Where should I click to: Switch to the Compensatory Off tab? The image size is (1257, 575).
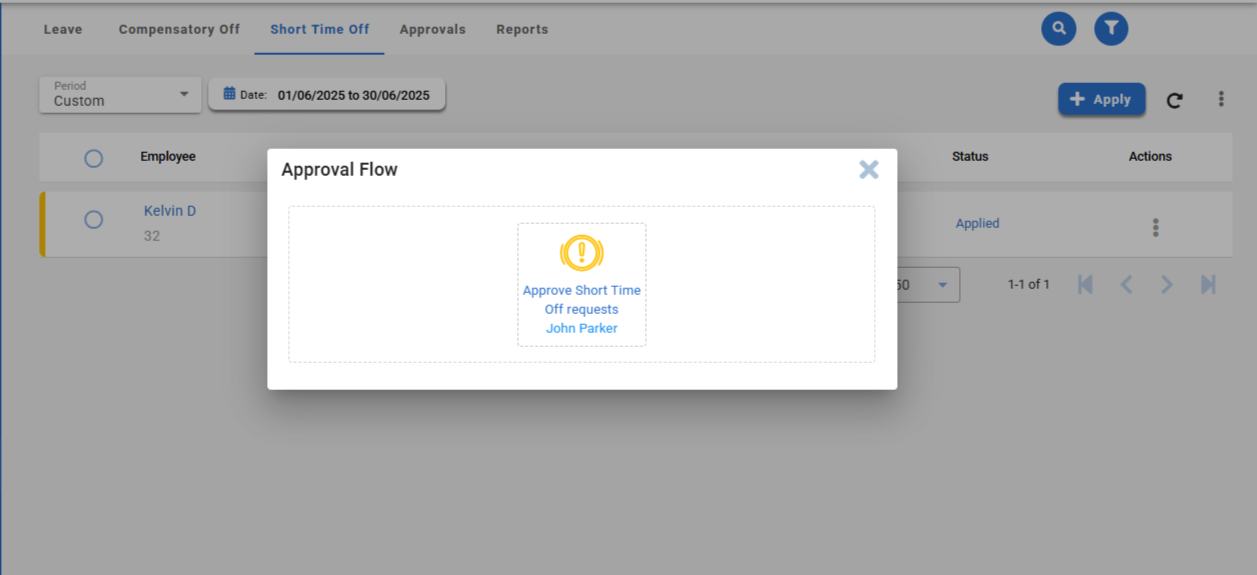(179, 29)
